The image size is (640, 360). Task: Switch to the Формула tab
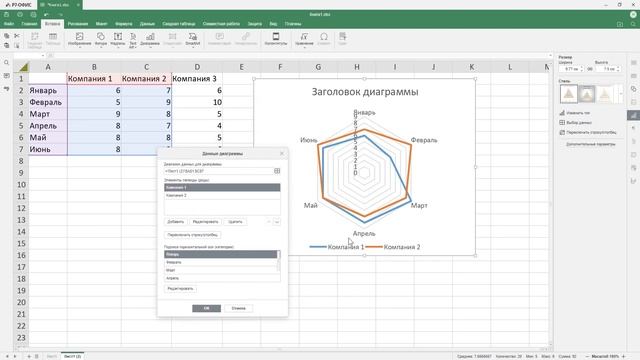tap(123, 24)
